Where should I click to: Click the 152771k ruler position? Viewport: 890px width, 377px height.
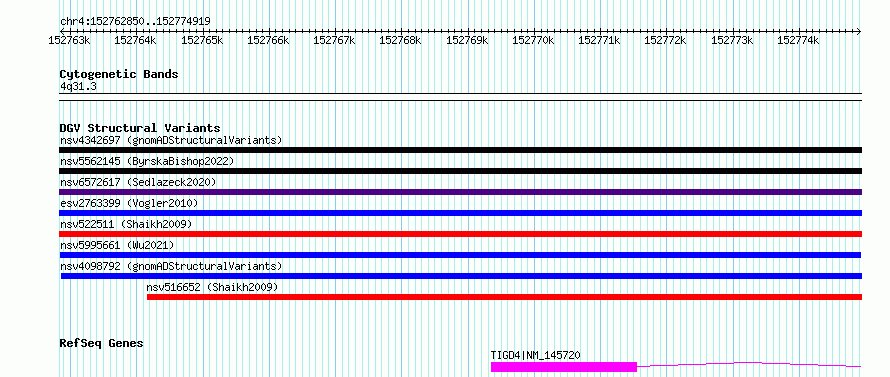[x=599, y=40]
